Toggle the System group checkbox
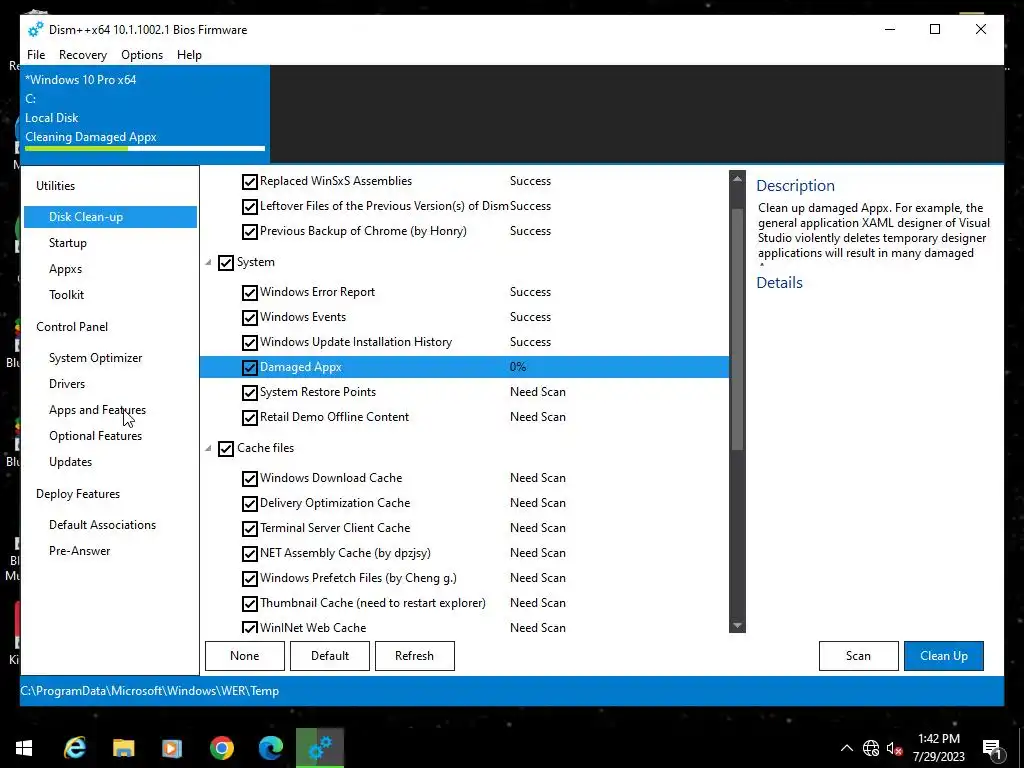Viewport: 1024px width, 768px height. click(225, 263)
